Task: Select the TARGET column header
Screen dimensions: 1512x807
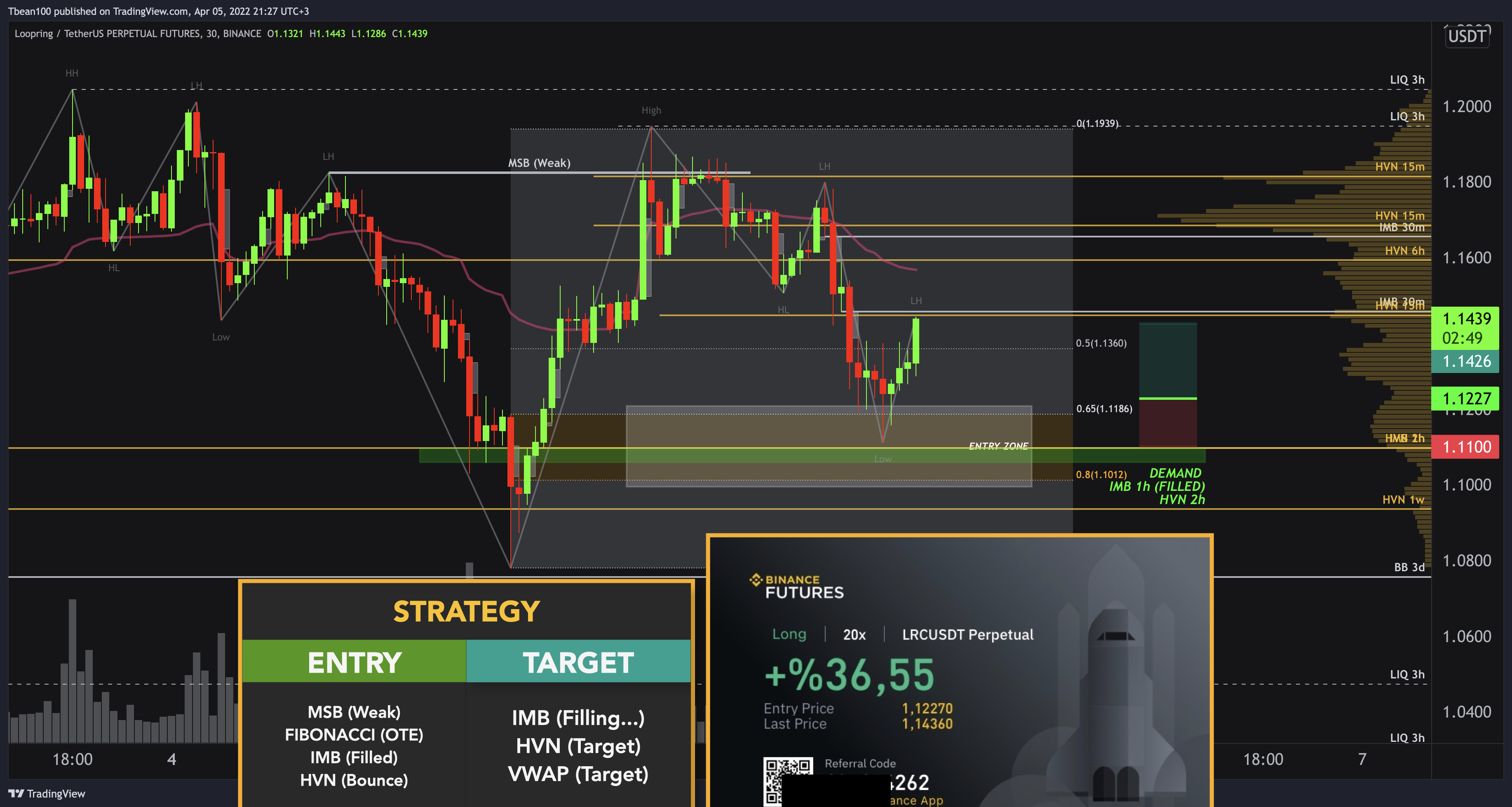Action: [x=578, y=662]
